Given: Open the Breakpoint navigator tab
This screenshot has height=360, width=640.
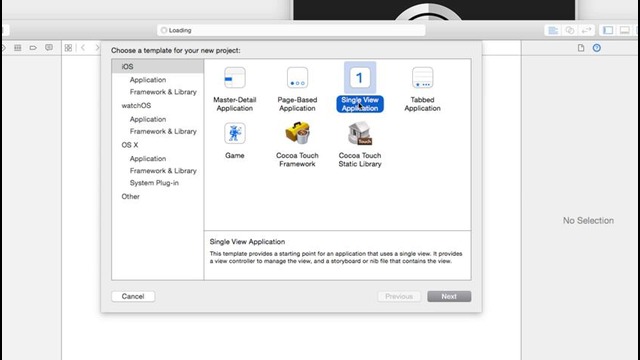Looking at the screenshot, I should click(33, 48).
